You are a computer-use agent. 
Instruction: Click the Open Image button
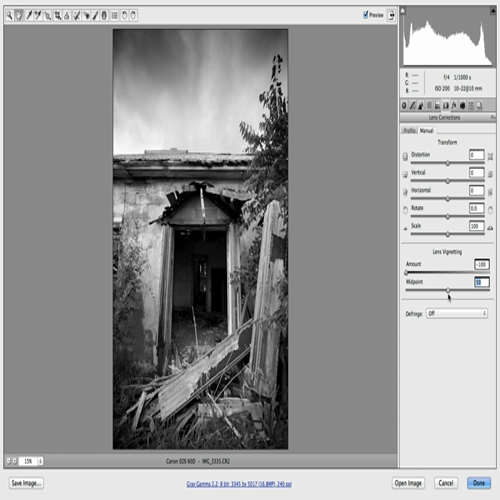(408, 483)
